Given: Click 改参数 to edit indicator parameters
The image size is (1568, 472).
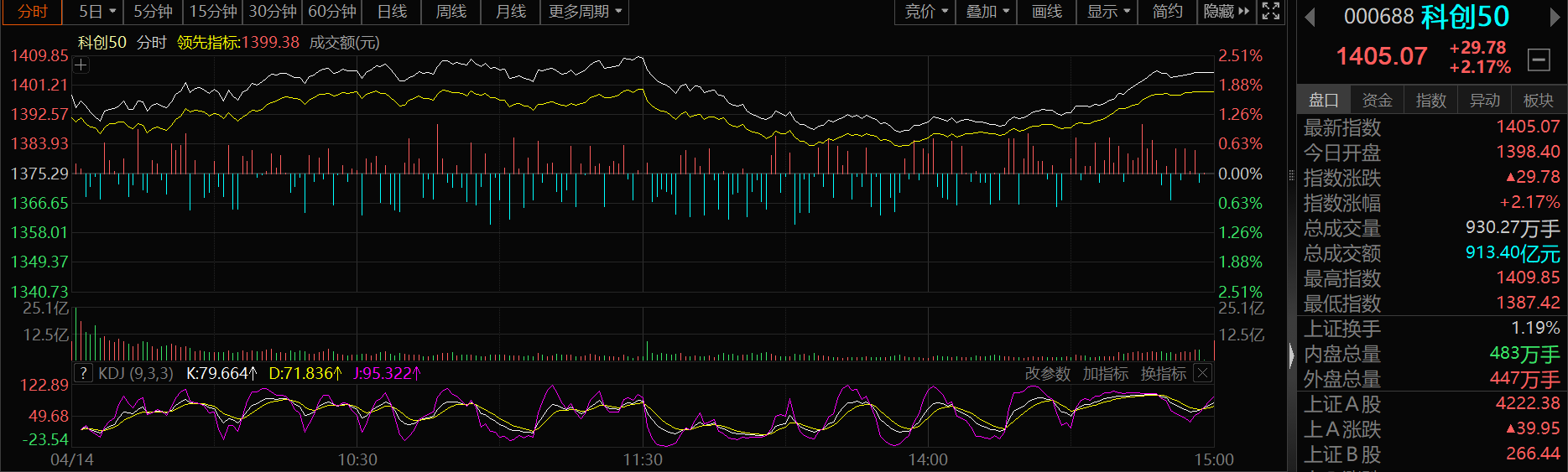Looking at the screenshot, I should click(1047, 373).
